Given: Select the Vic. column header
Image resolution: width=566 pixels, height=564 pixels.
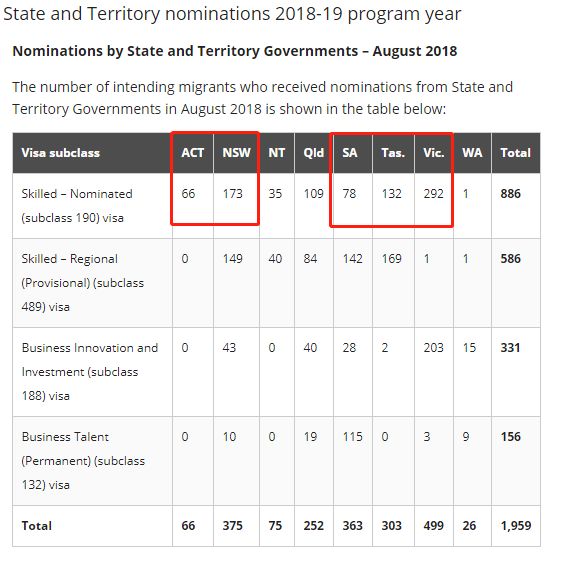Looking at the screenshot, I should (x=434, y=153).
